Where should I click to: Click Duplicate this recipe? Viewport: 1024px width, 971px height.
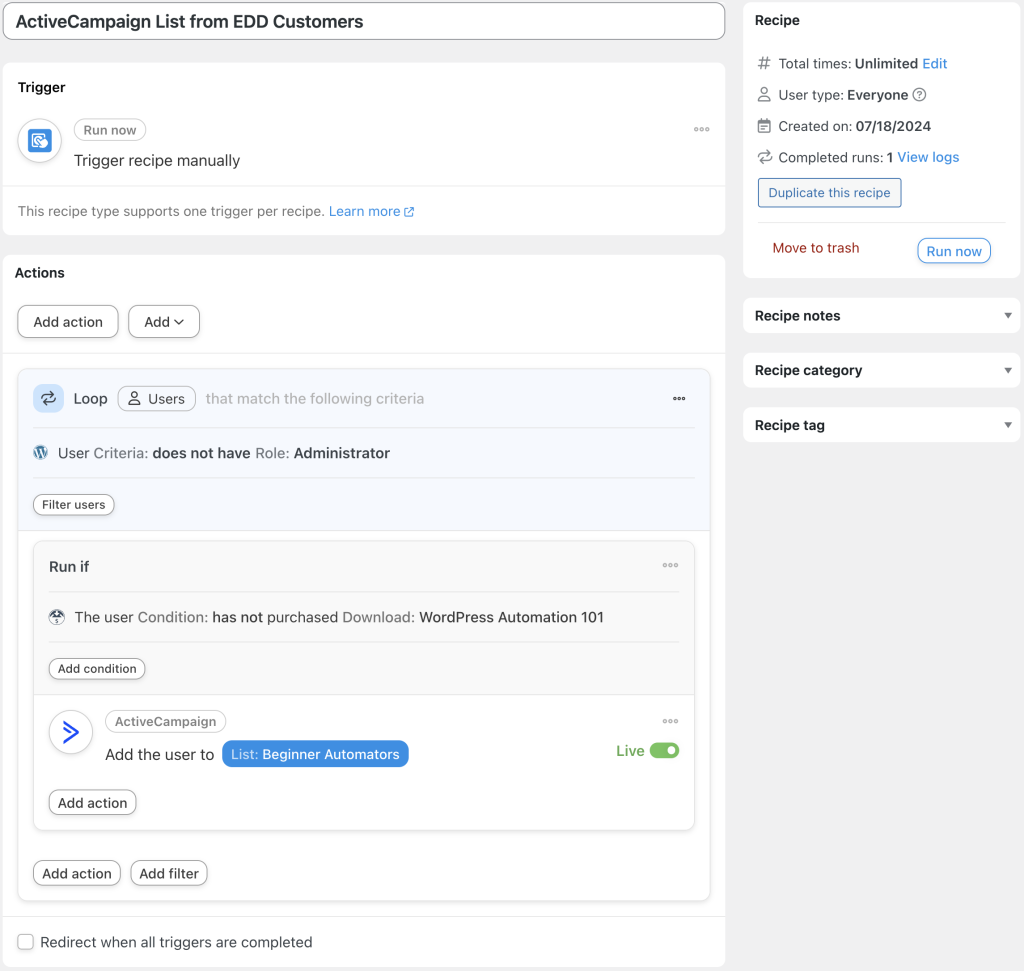[x=829, y=192]
